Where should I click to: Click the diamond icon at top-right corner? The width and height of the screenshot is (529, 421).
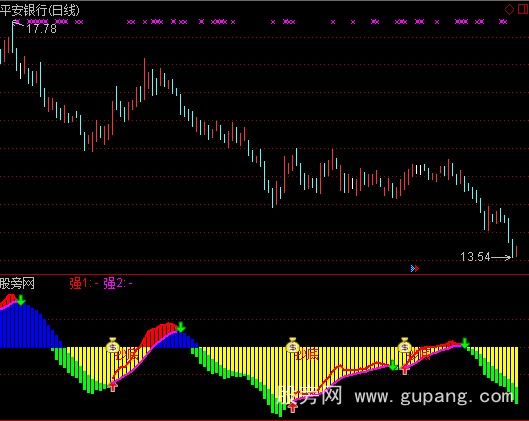tap(509, 9)
